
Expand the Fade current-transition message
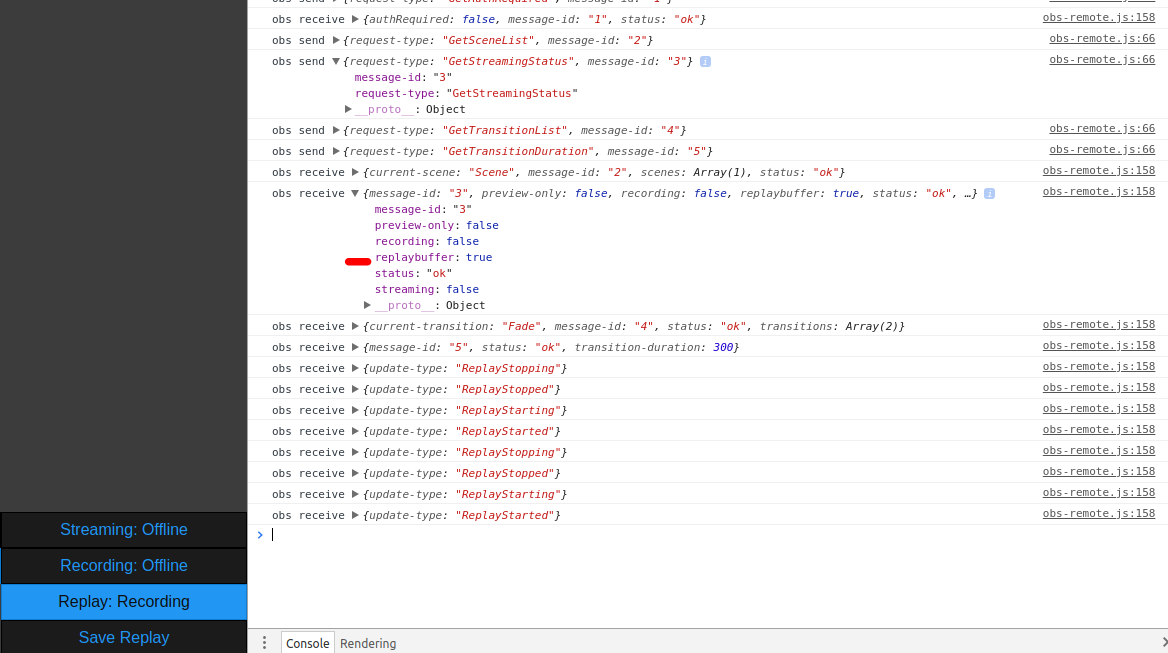pos(355,325)
